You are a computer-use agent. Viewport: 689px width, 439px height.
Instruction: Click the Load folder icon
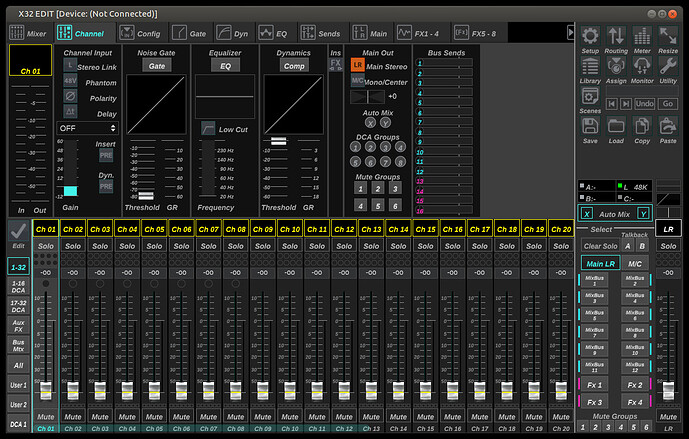pos(616,127)
